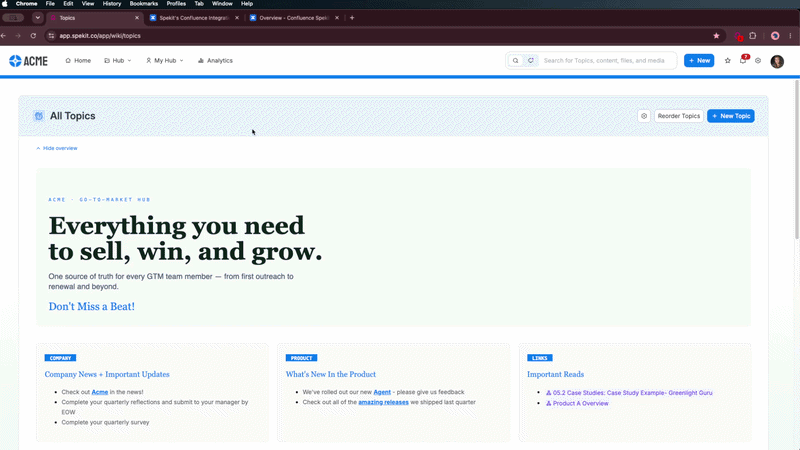Focus the Search for Topics field

point(607,60)
